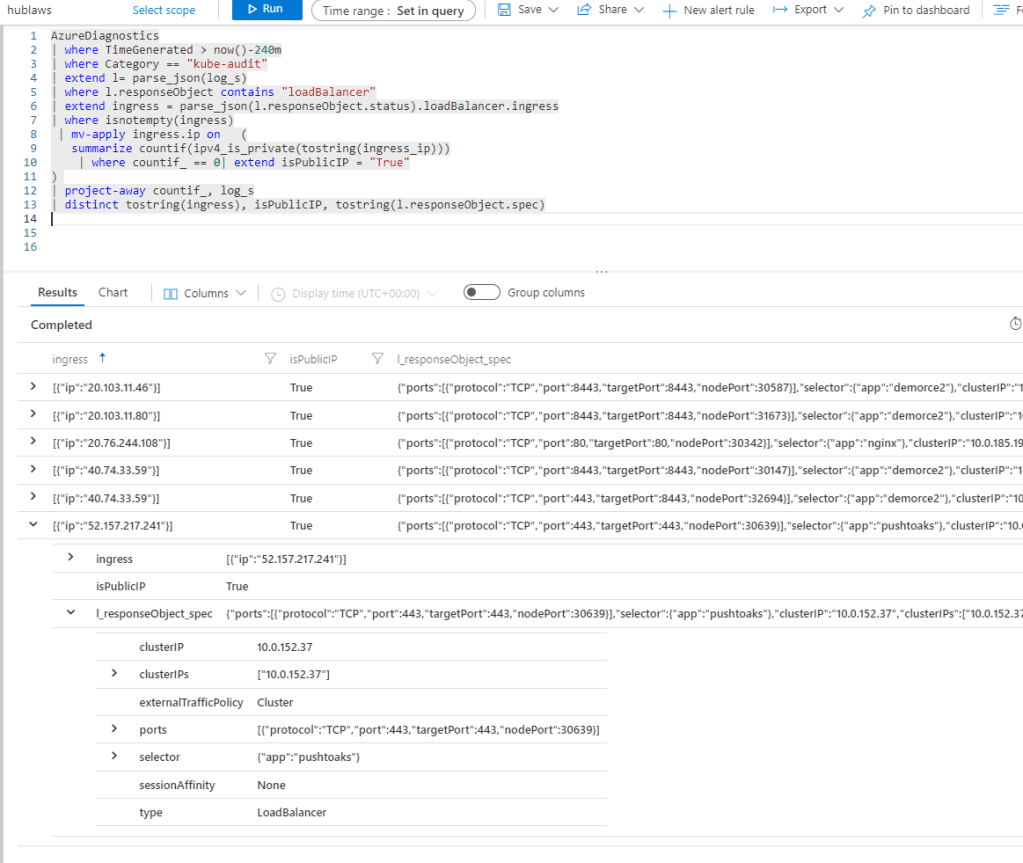1023x863 pixels.
Task: Click the clock icon beside Completed status
Action: tap(1015, 324)
